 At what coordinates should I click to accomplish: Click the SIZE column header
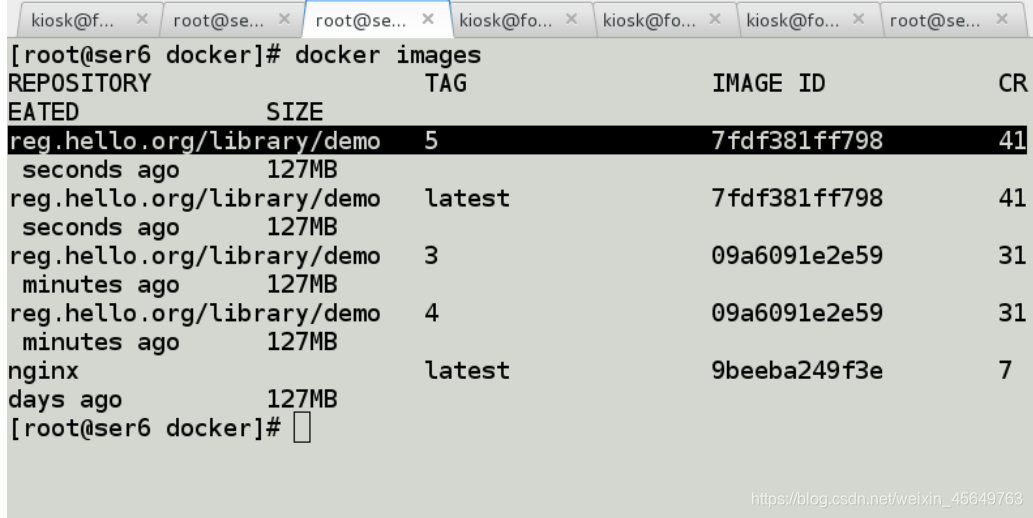(x=294, y=112)
